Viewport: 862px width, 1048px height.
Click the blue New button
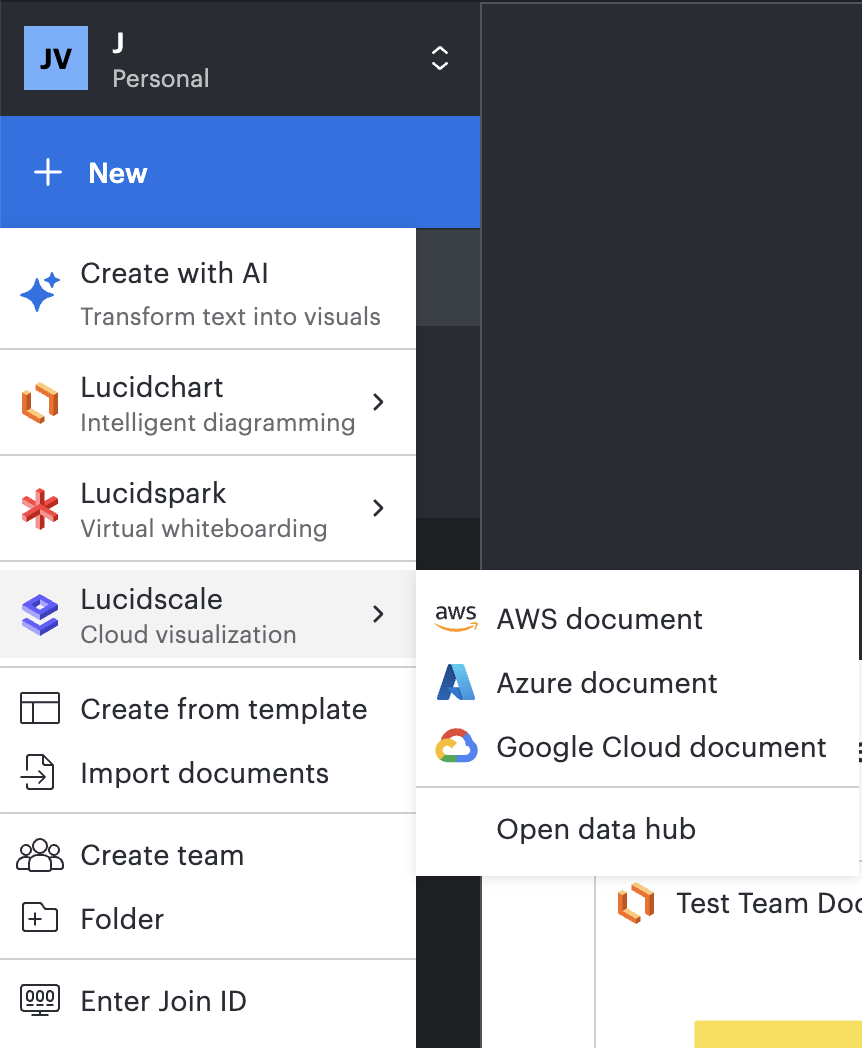tap(240, 172)
